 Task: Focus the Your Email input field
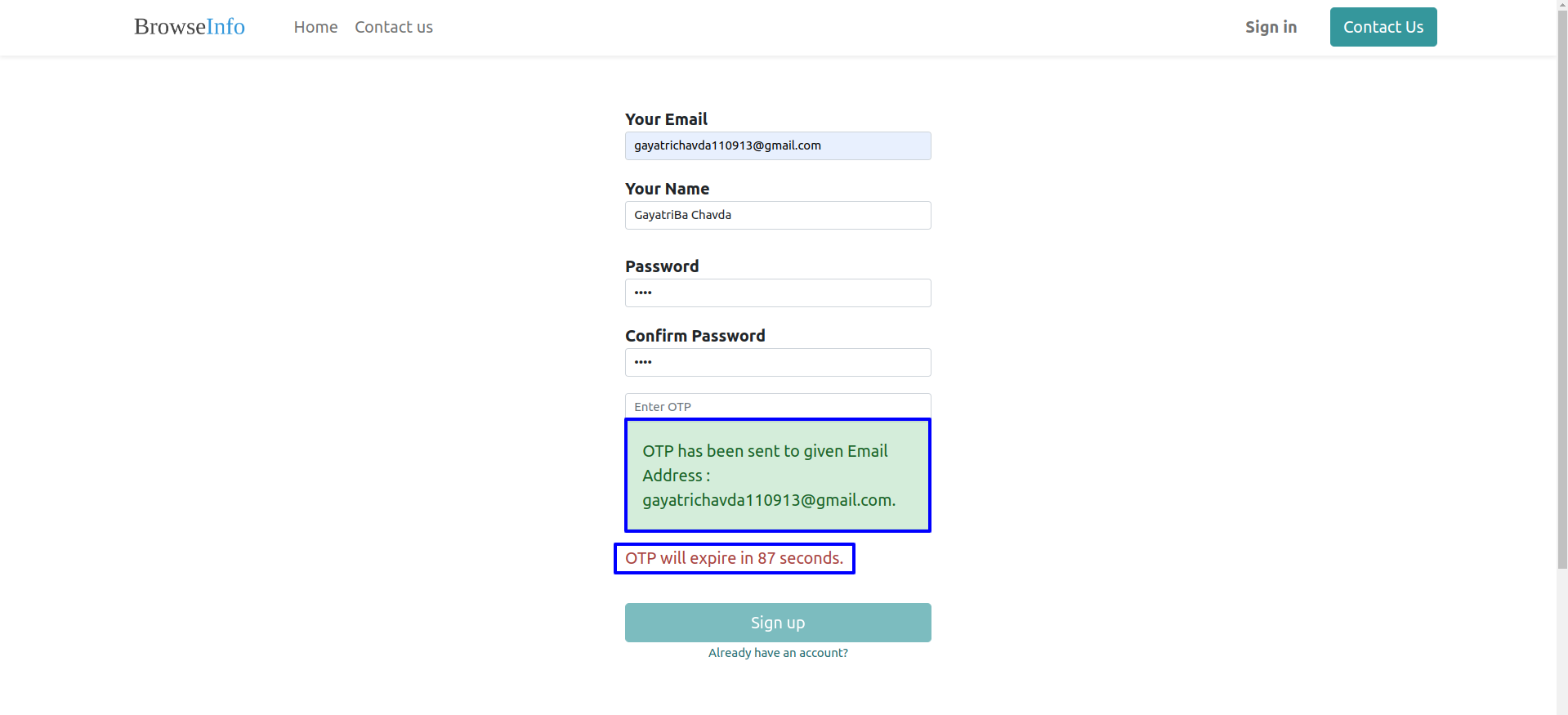(778, 145)
